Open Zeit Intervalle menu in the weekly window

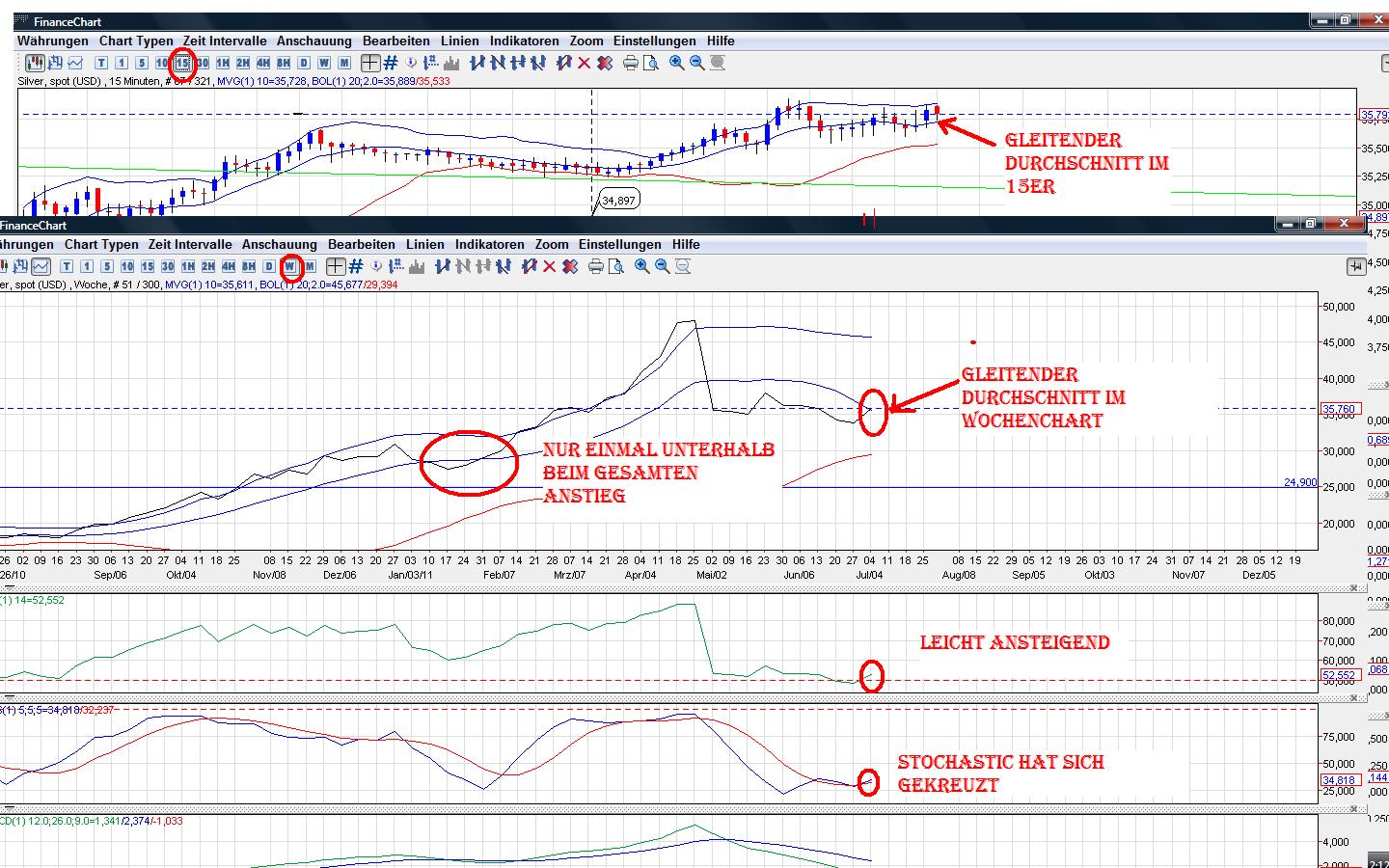click(190, 244)
